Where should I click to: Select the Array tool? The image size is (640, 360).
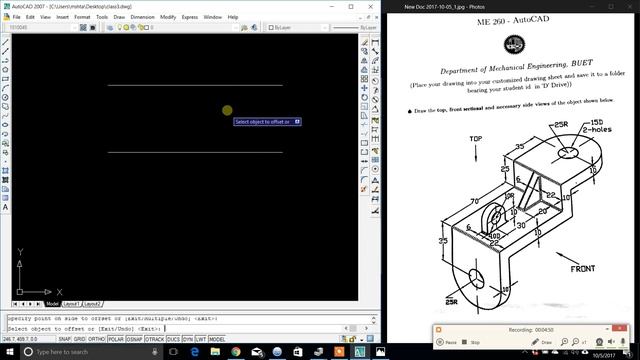click(x=364, y=79)
